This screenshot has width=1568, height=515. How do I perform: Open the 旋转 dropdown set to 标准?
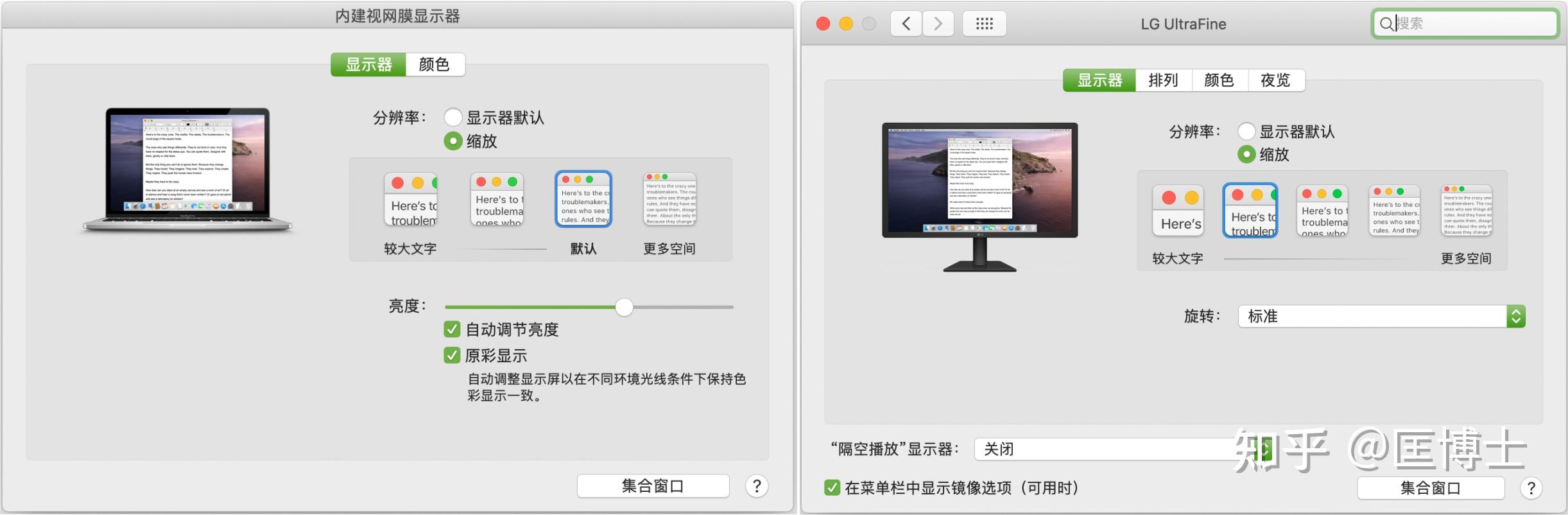click(x=1381, y=316)
